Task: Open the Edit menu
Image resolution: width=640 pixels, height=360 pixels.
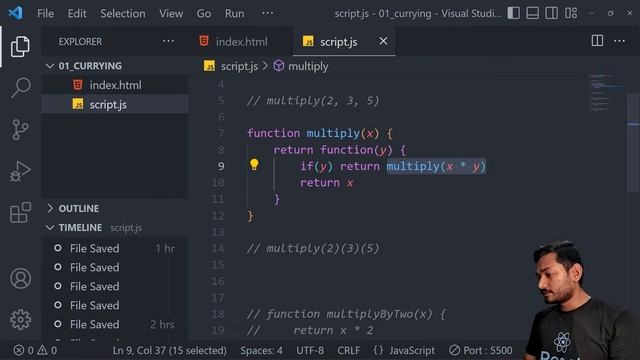Action: tap(77, 13)
